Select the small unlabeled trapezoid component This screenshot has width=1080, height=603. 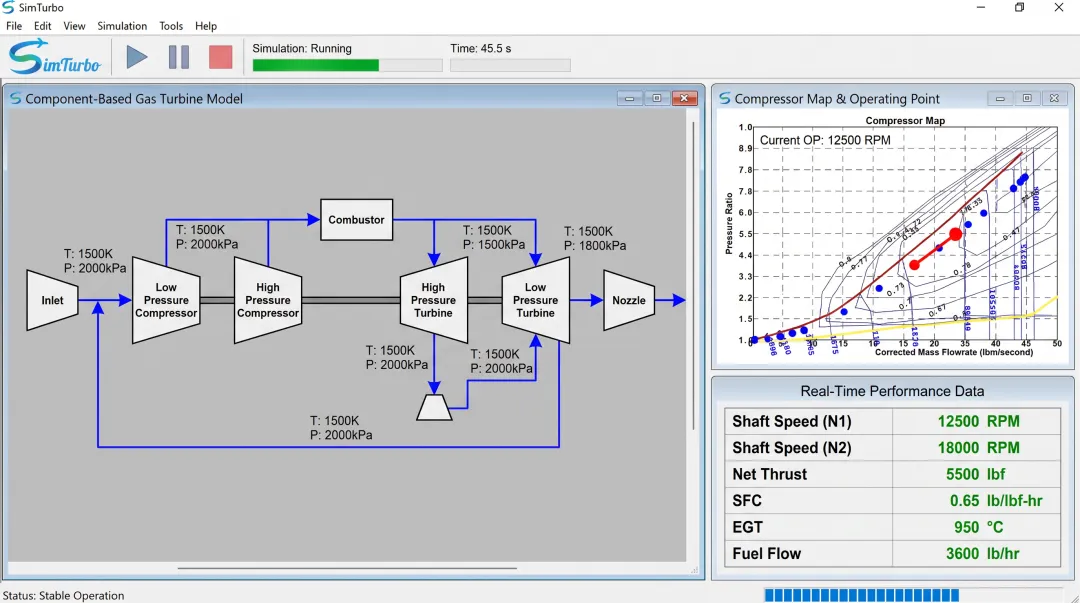(434, 407)
